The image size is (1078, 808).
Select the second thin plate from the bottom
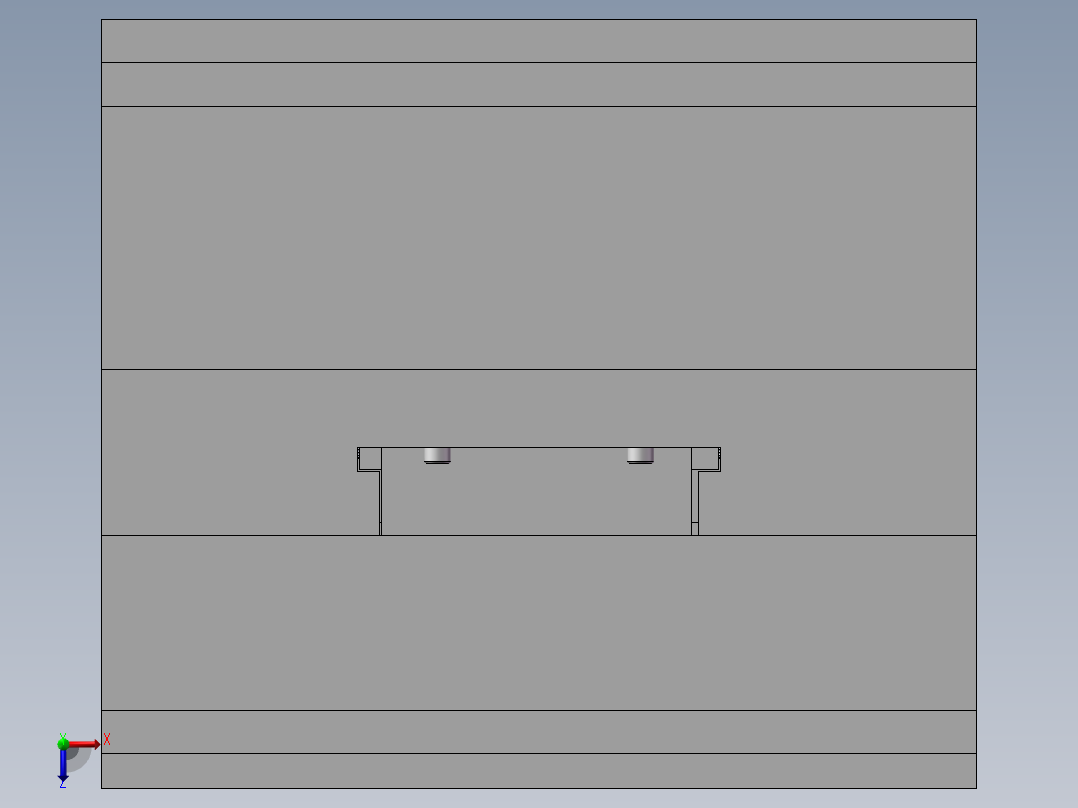pyautogui.click(x=539, y=732)
